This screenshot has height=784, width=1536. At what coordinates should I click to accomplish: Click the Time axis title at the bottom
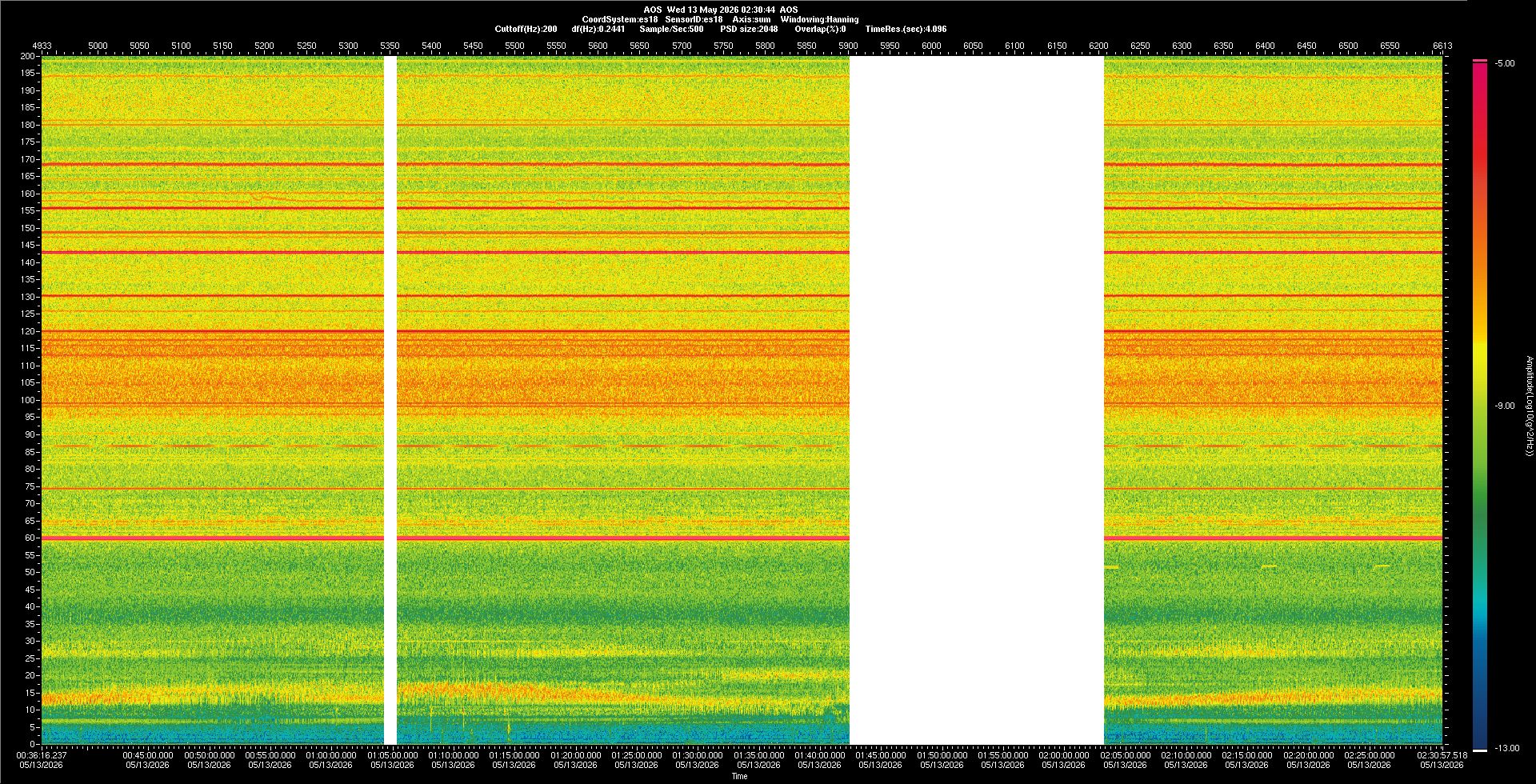tap(739, 776)
